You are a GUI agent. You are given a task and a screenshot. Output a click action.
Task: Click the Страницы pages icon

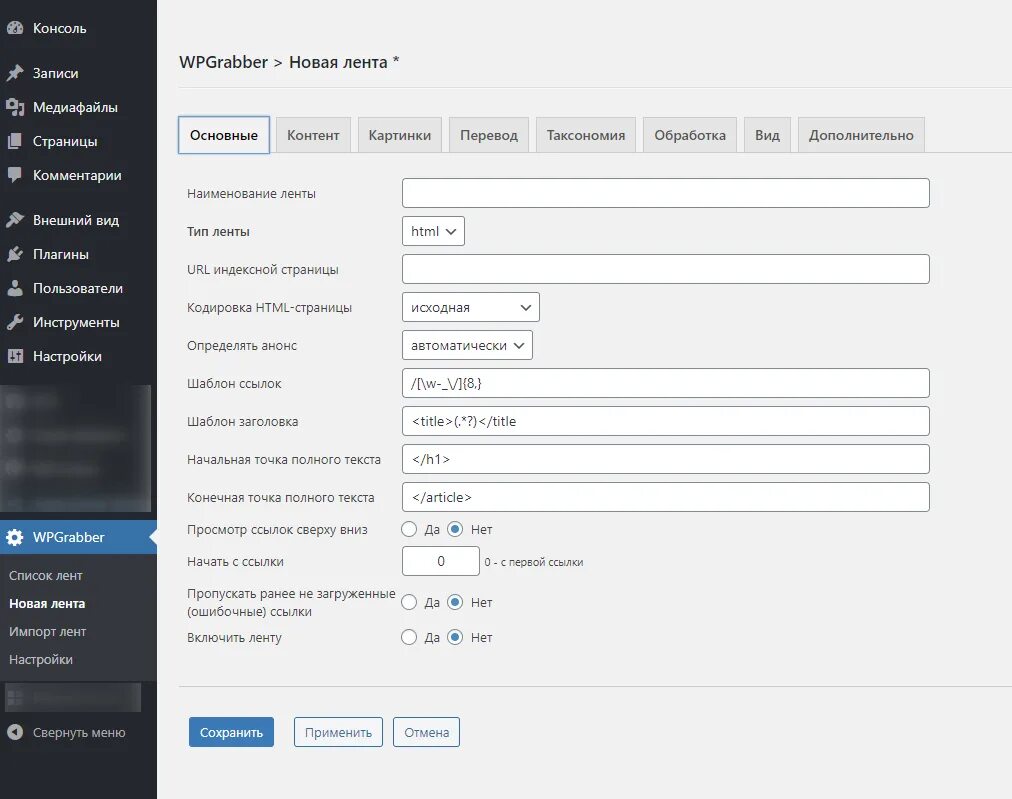tap(15, 141)
